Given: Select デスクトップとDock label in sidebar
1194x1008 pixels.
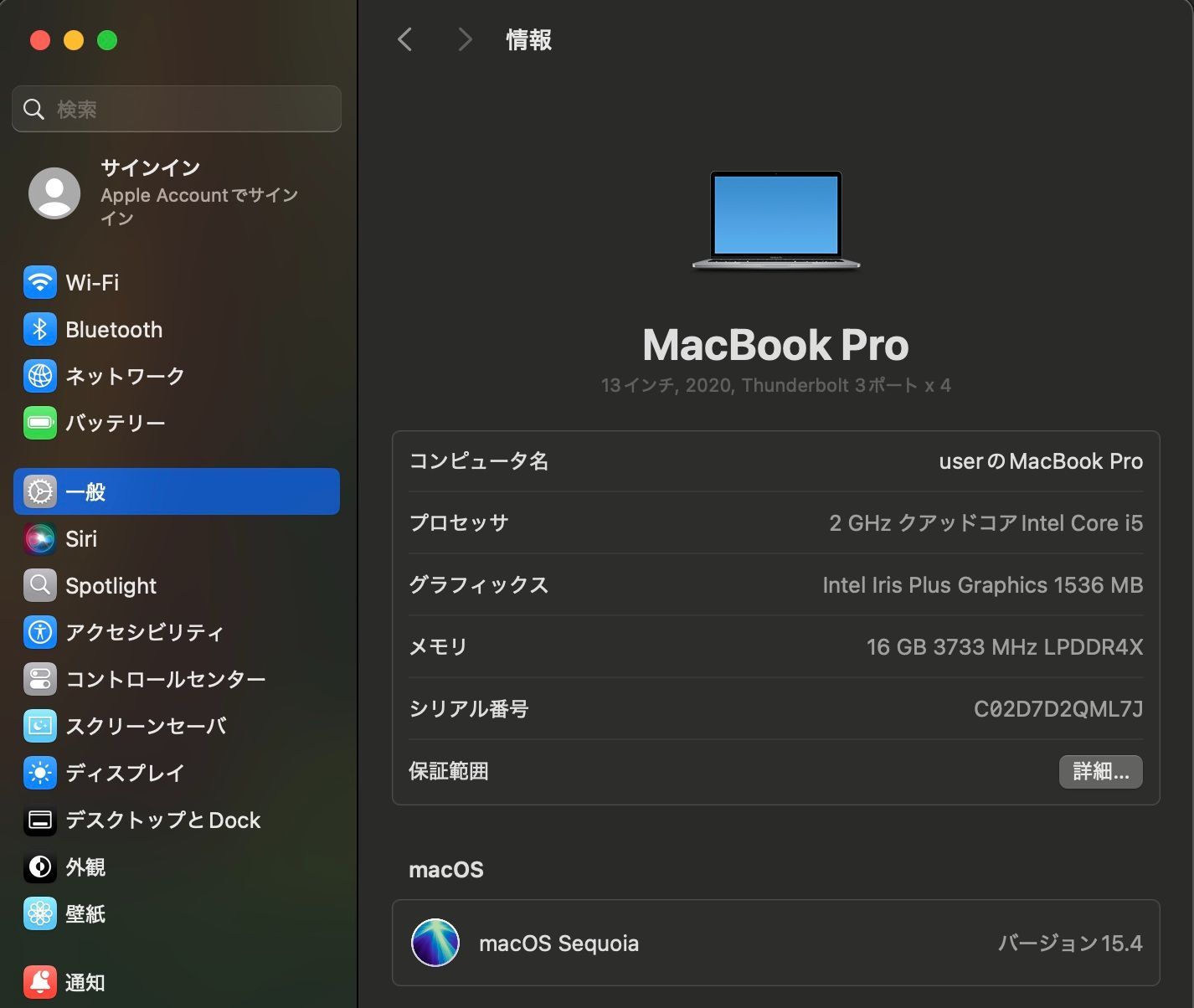Looking at the screenshot, I should 163,820.
